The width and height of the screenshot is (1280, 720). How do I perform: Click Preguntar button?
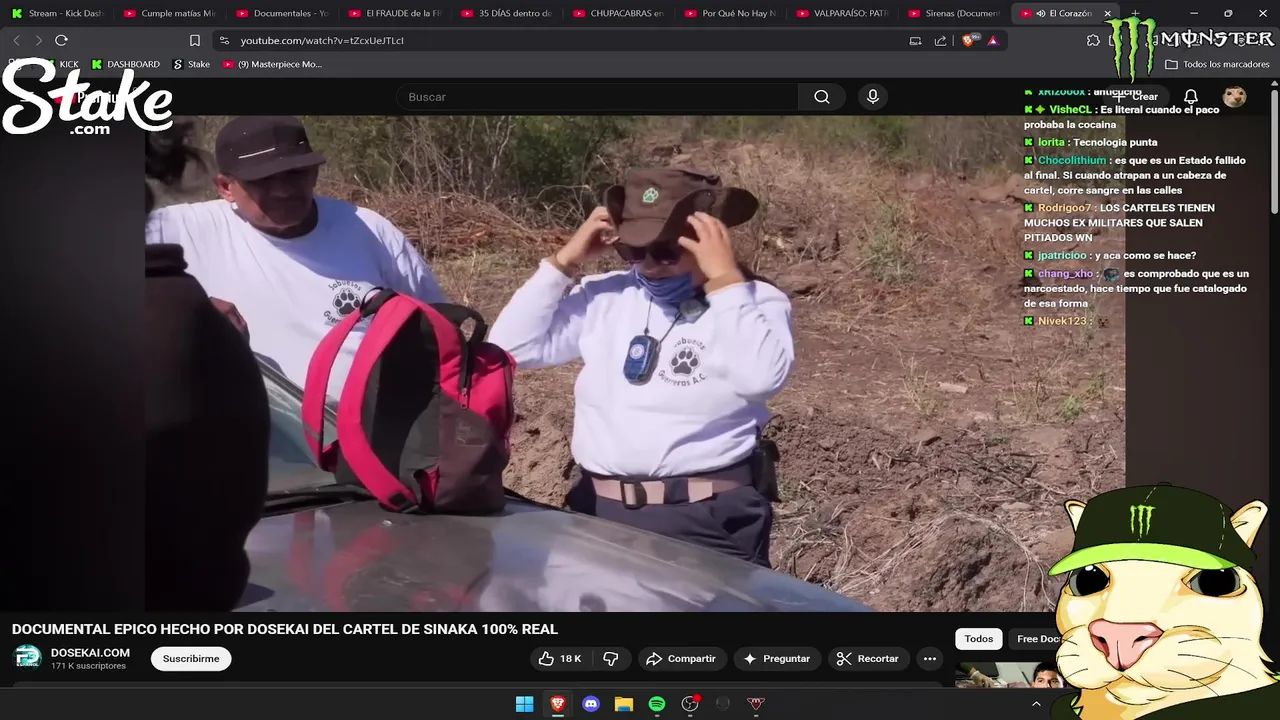776,659
